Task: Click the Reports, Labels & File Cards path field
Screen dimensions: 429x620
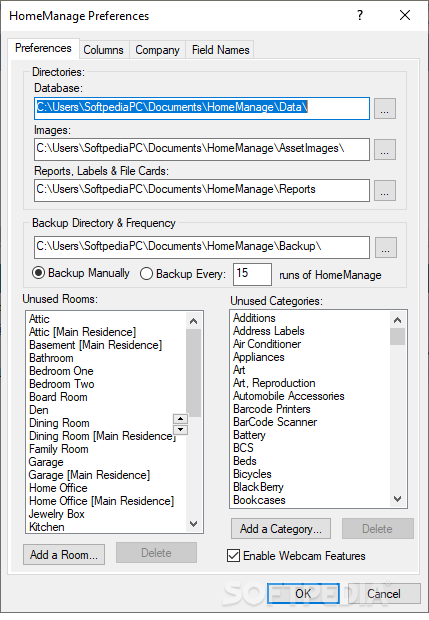Action: coord(202,191)
